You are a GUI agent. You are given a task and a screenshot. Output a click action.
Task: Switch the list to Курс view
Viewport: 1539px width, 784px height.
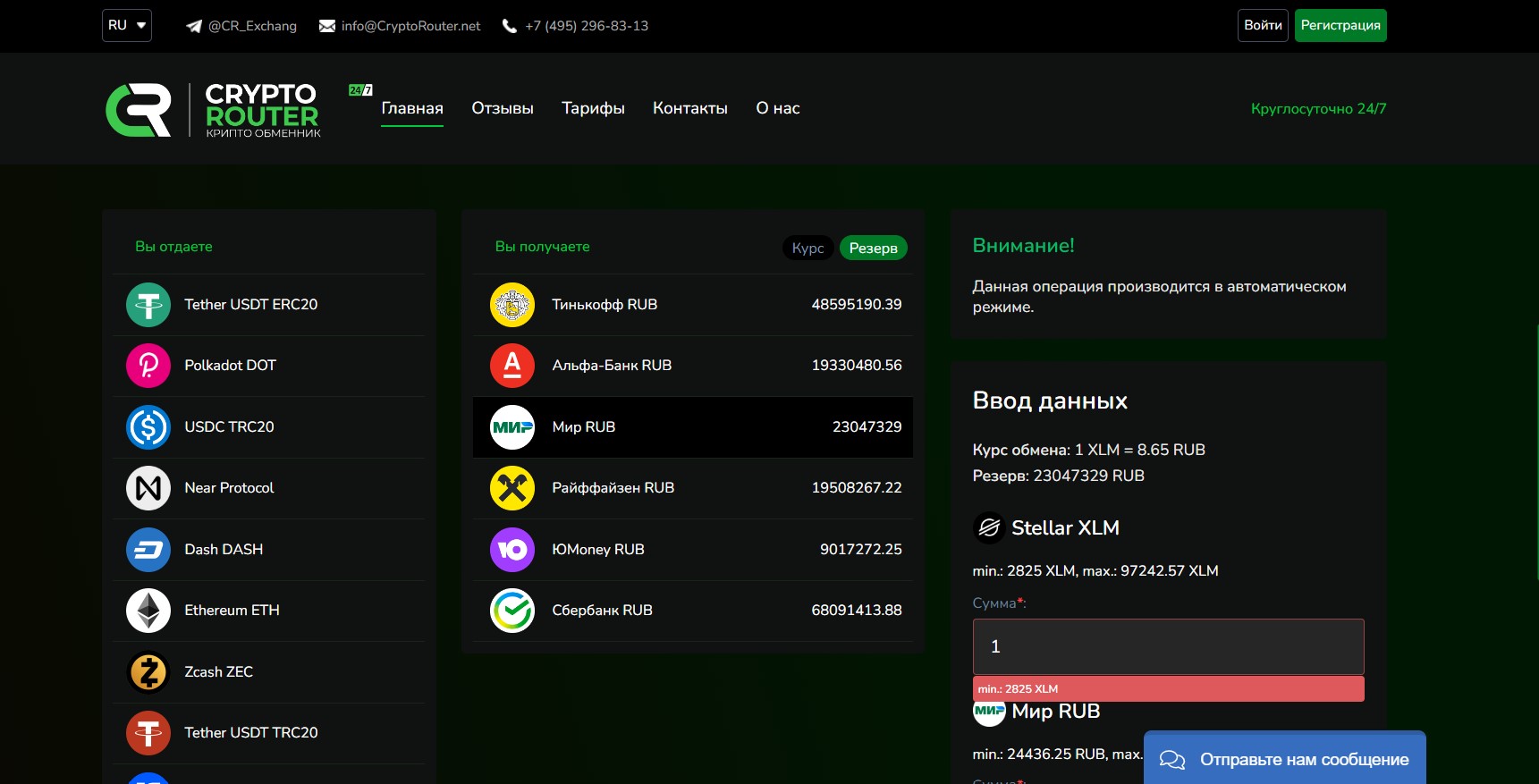pyautogui.click(x=808, y=249)
